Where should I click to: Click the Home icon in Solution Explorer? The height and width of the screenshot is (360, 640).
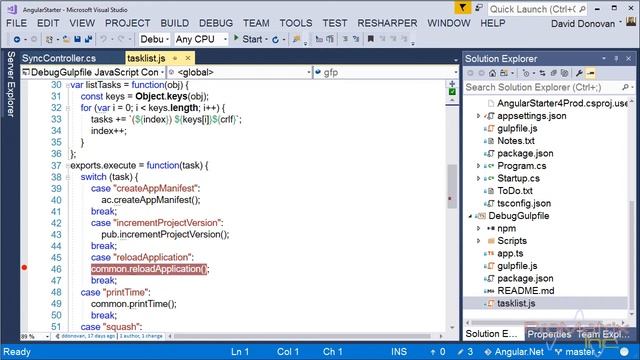point(493,73)
